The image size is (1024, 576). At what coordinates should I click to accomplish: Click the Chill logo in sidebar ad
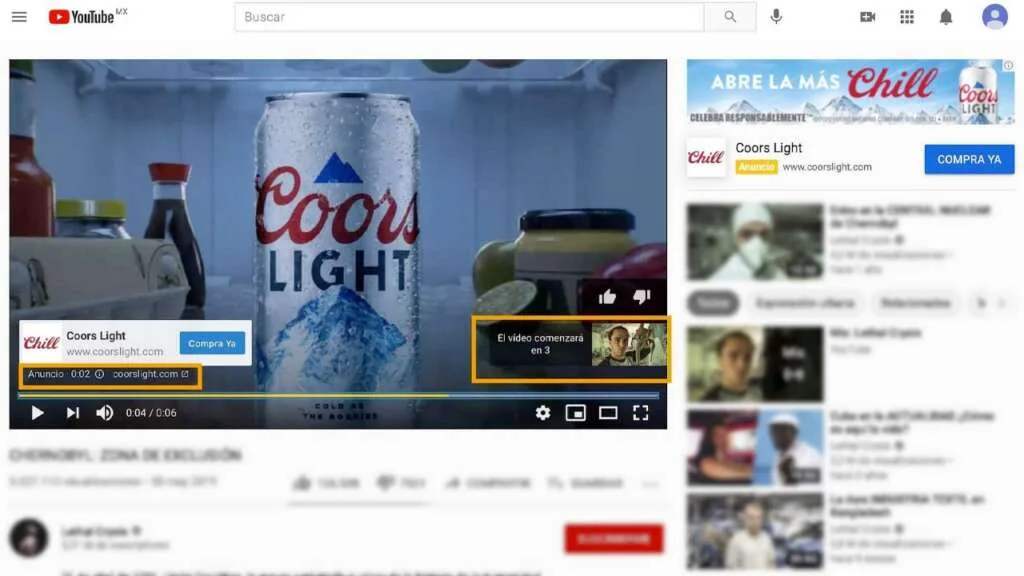706,157
